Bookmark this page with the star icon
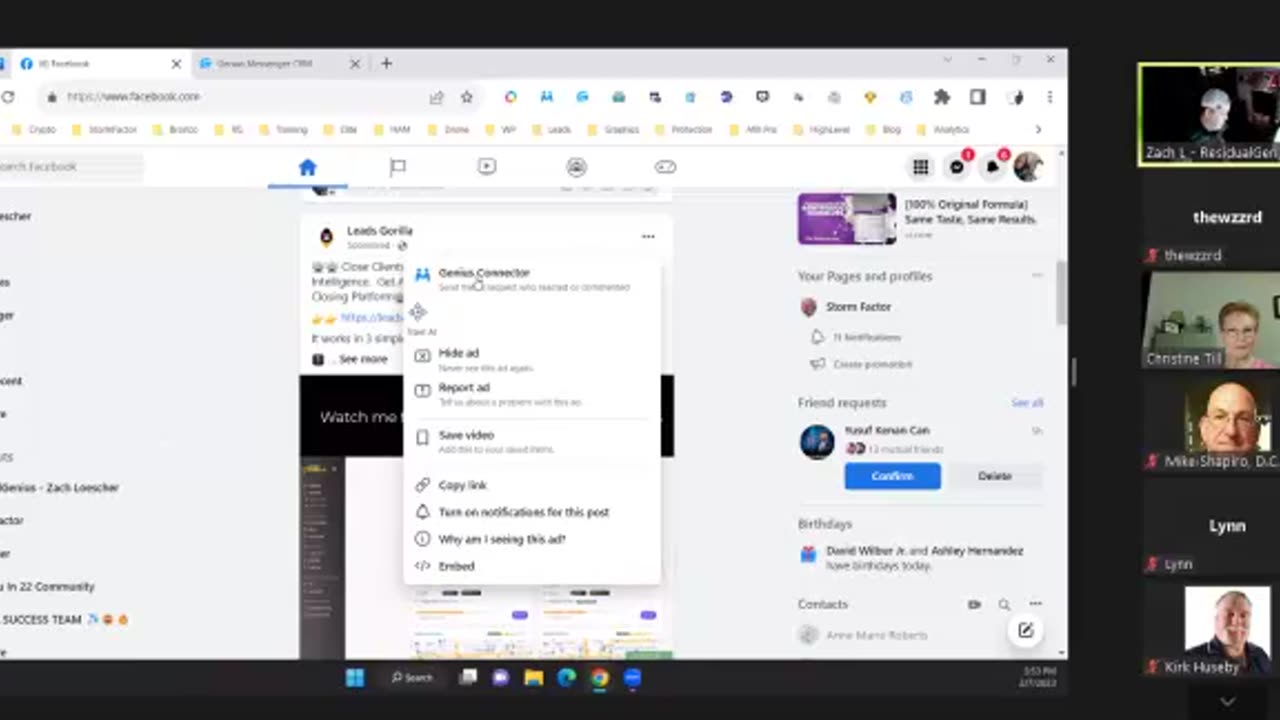This screenshot has height=720, width=1280. [466, 97]
